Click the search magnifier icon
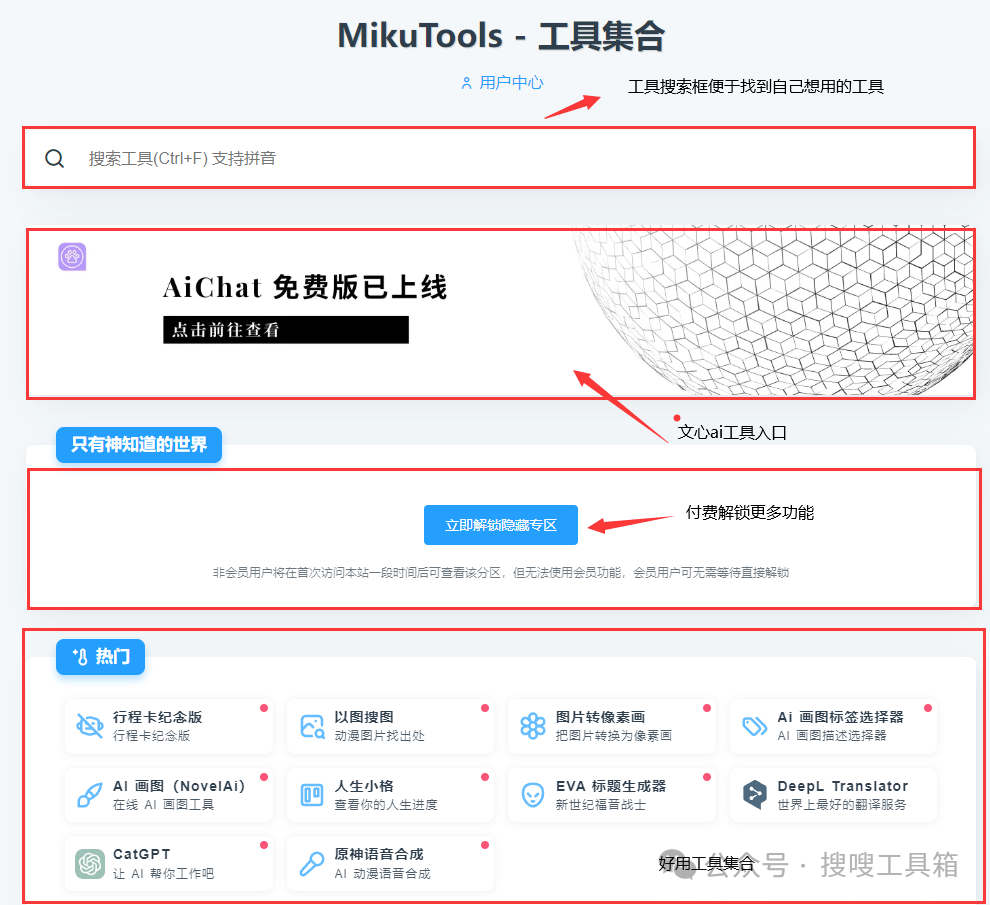The image size is (990, 905). point(55,159)
